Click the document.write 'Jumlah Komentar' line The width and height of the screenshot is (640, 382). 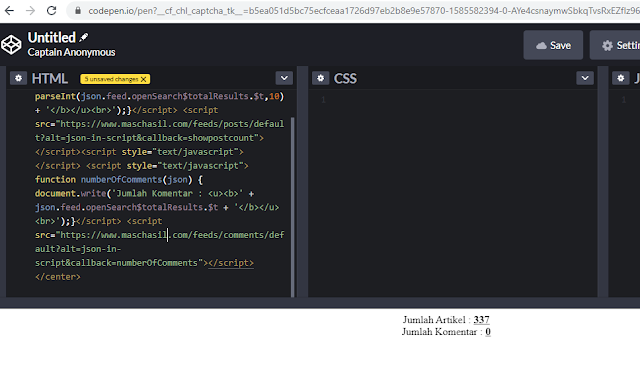[x=144, y=193]
